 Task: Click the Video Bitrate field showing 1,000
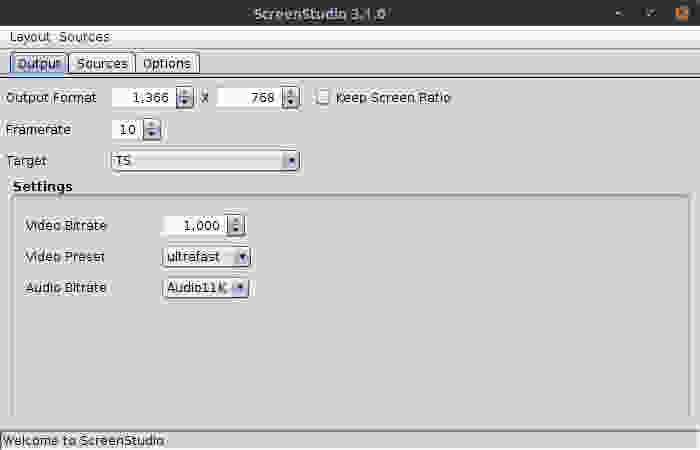(195, 225)
